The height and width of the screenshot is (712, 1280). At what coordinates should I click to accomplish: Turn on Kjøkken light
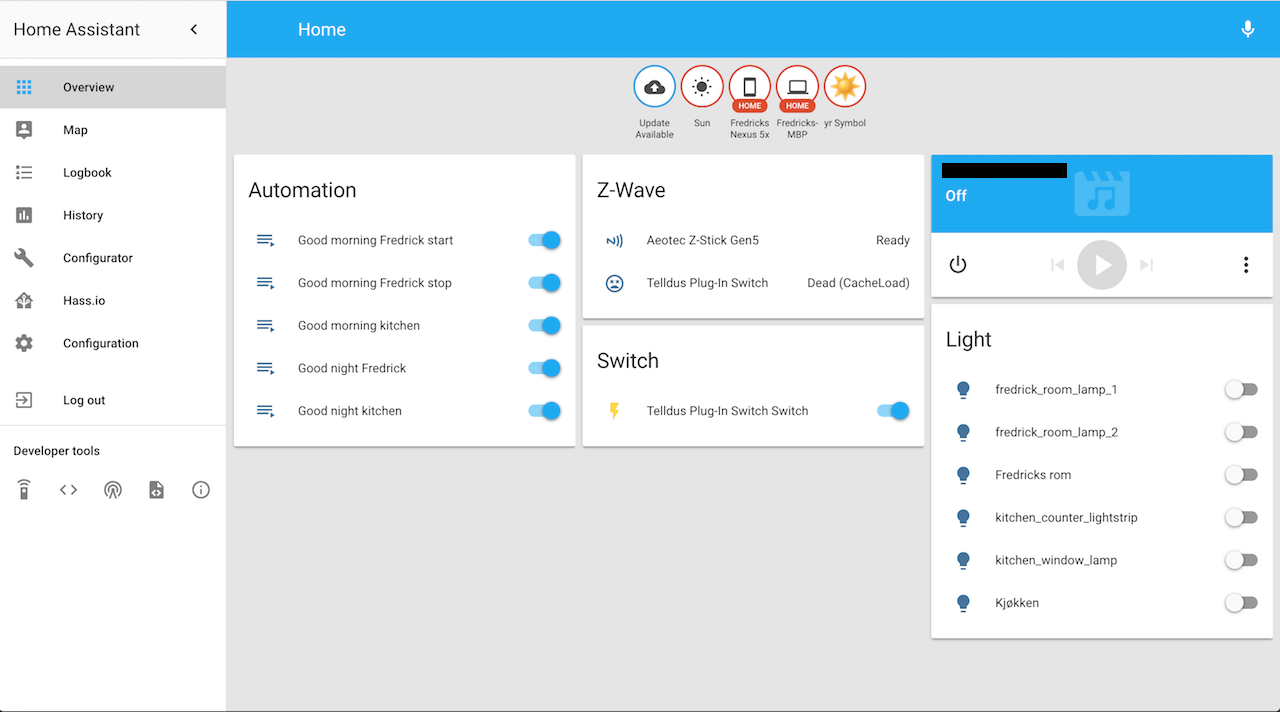(x=1241, y=603)
